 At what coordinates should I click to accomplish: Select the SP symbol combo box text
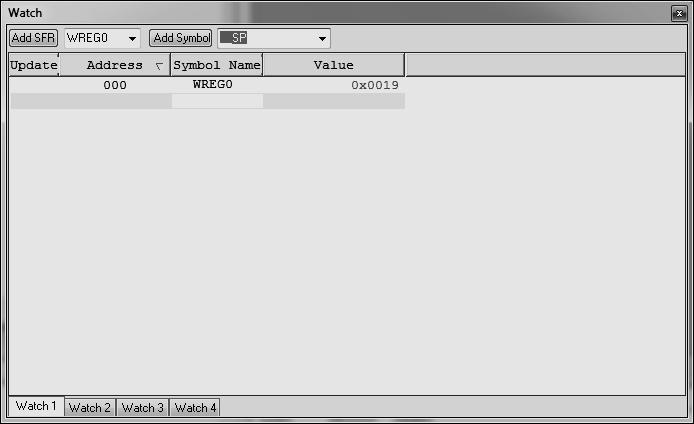(239, 38)
